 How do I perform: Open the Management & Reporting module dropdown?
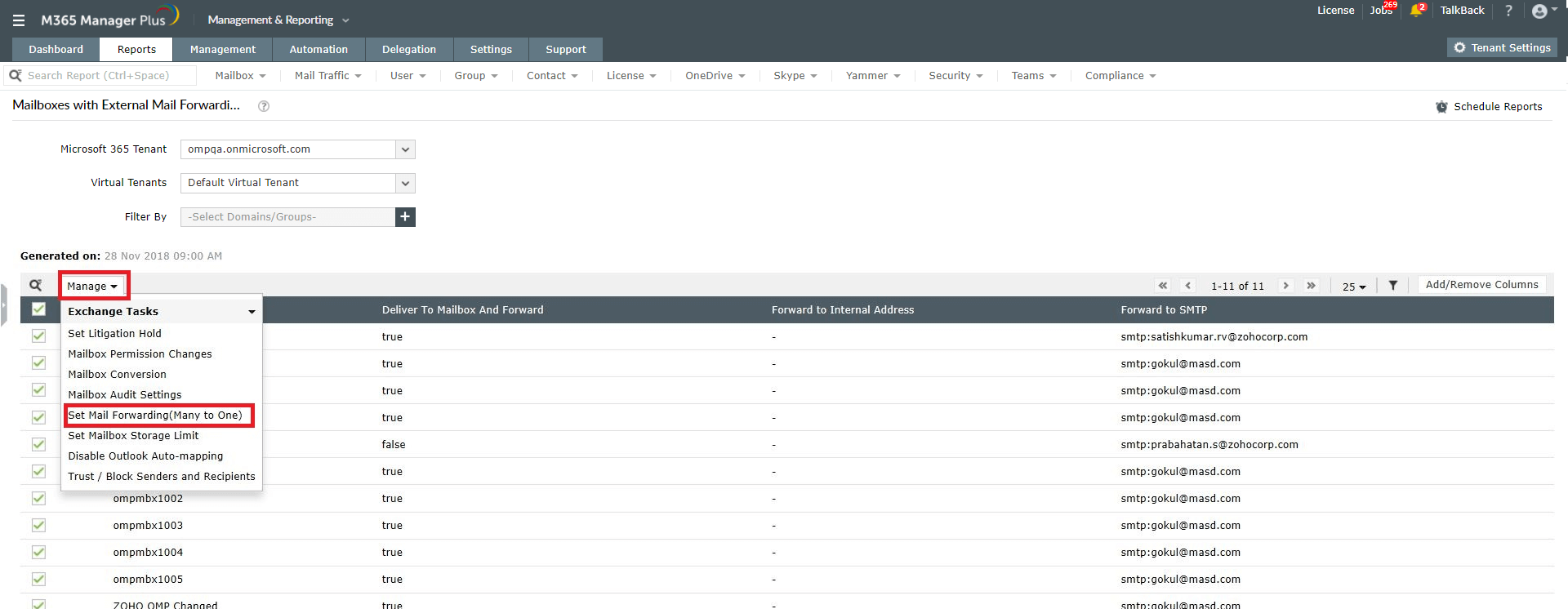[278, 20]
